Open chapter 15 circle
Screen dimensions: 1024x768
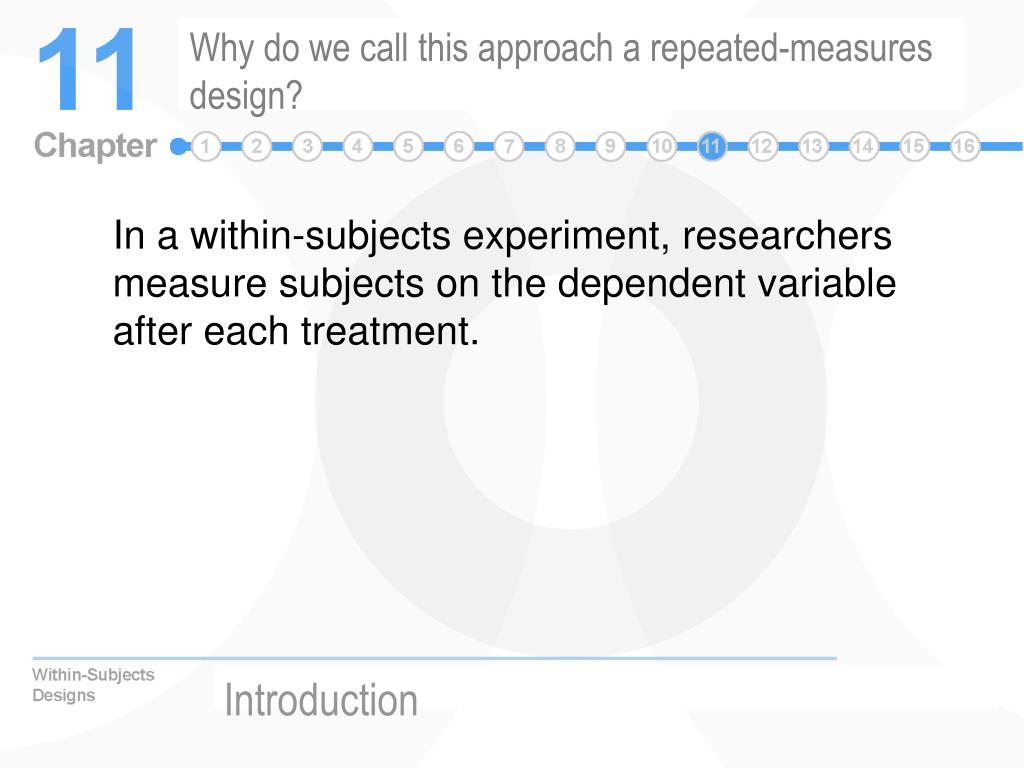coord(914,146)
